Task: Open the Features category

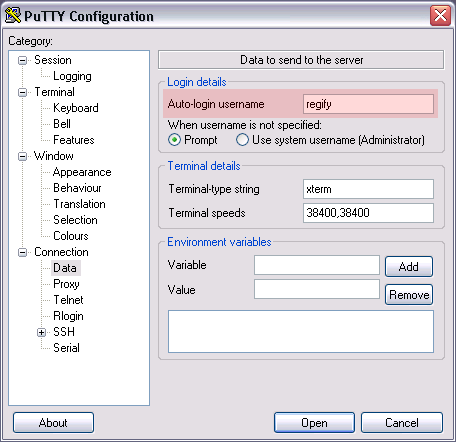Action: [74, 140]
